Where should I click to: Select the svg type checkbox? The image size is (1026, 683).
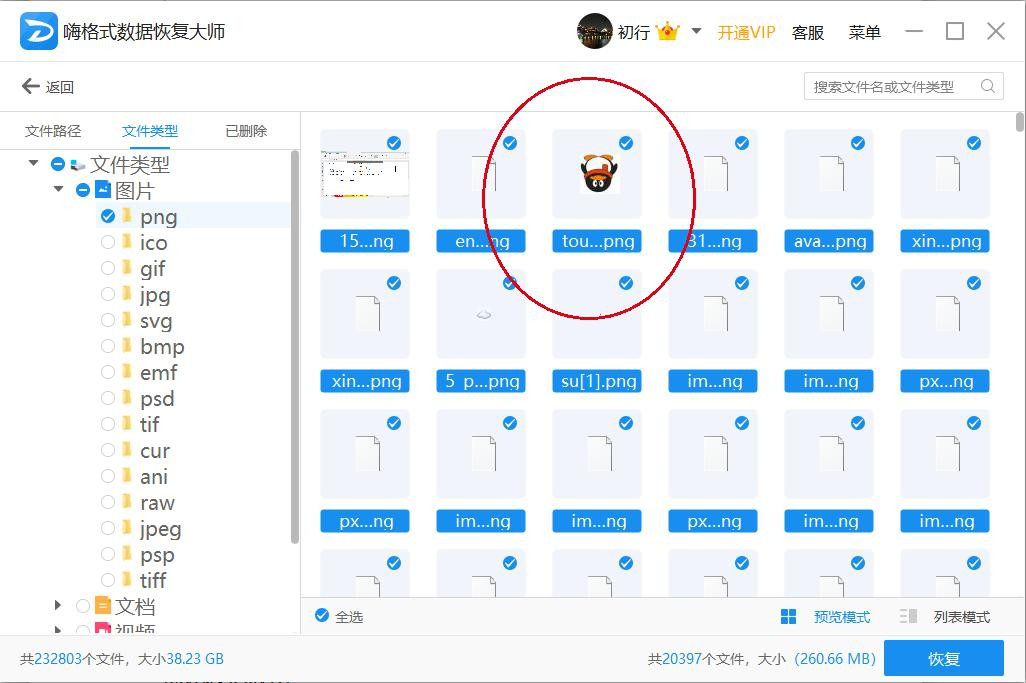tap(108, 320)
